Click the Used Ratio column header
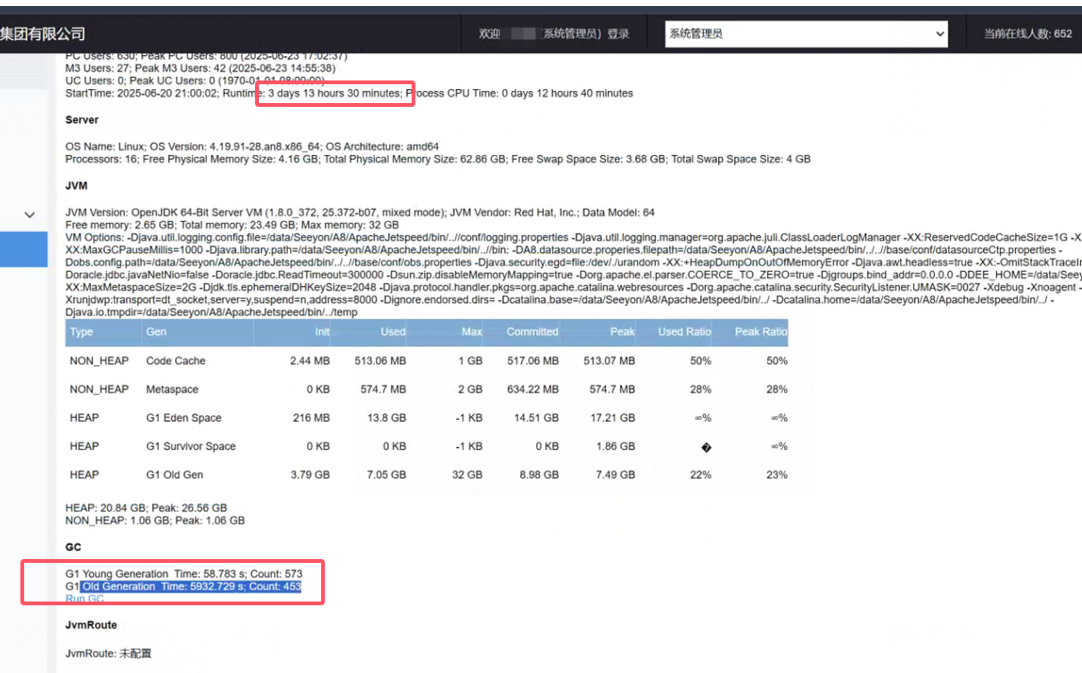 (684, 332)
